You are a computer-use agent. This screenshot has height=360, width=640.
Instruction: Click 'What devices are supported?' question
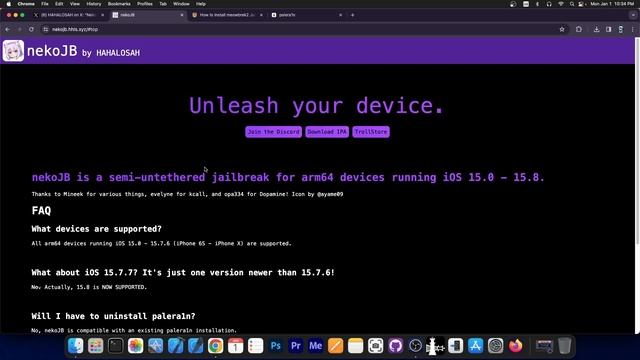pyautogui.click(x=96, y=229)
